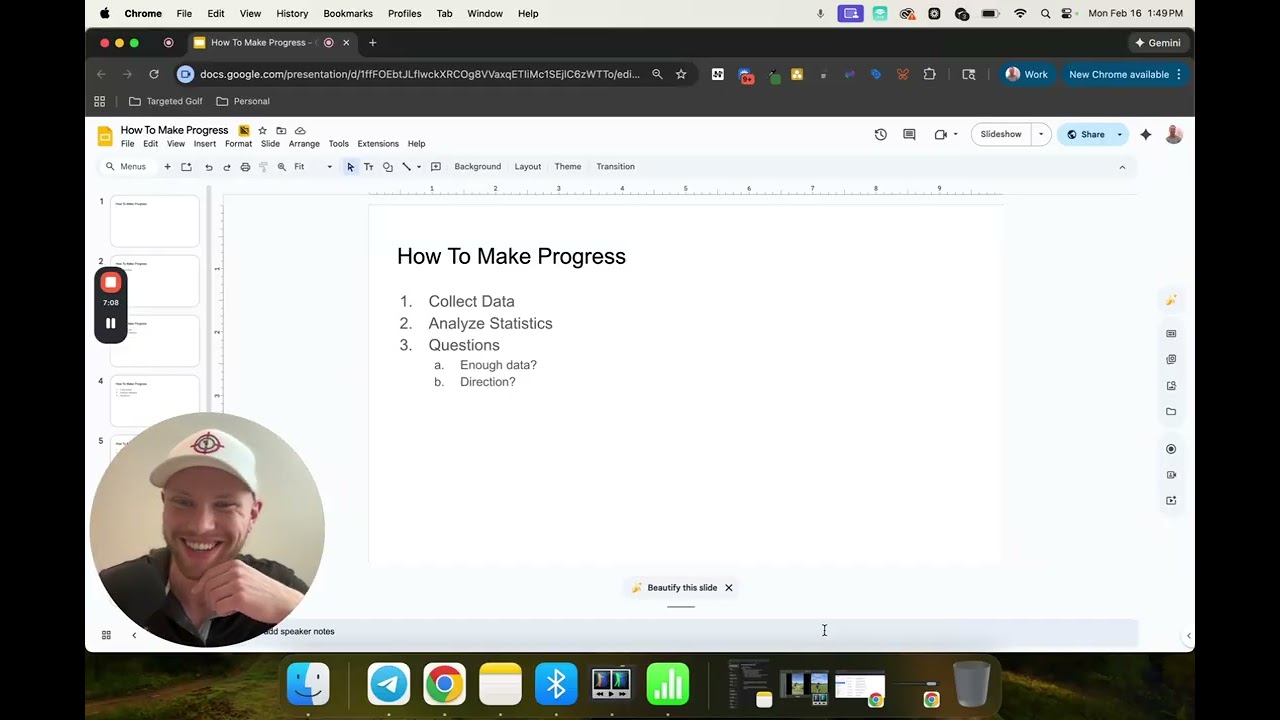1280x720 pixels.
Task: Expand the side panel with bottom-right chevron
Action: 1188,635
